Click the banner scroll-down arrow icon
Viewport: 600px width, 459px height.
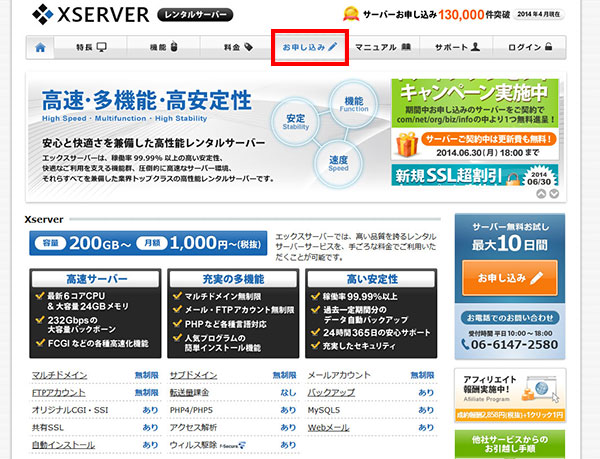554,194
